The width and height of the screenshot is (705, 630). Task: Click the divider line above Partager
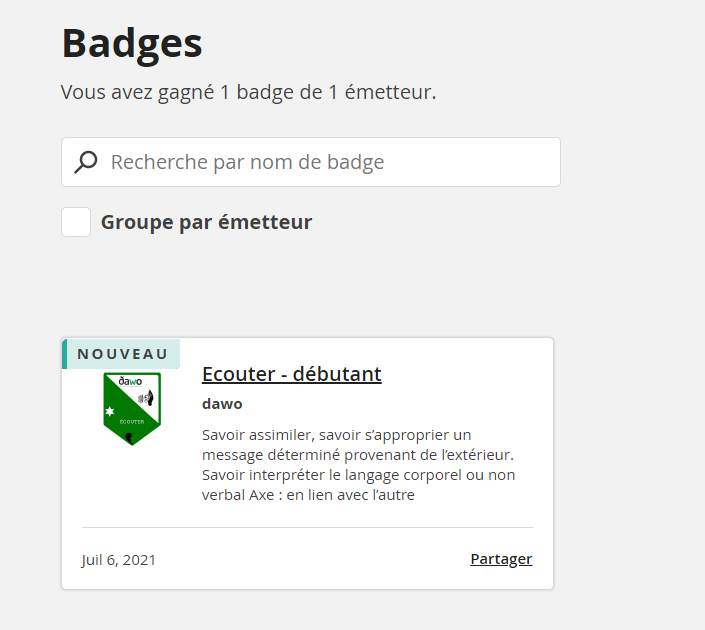[307, 527]
